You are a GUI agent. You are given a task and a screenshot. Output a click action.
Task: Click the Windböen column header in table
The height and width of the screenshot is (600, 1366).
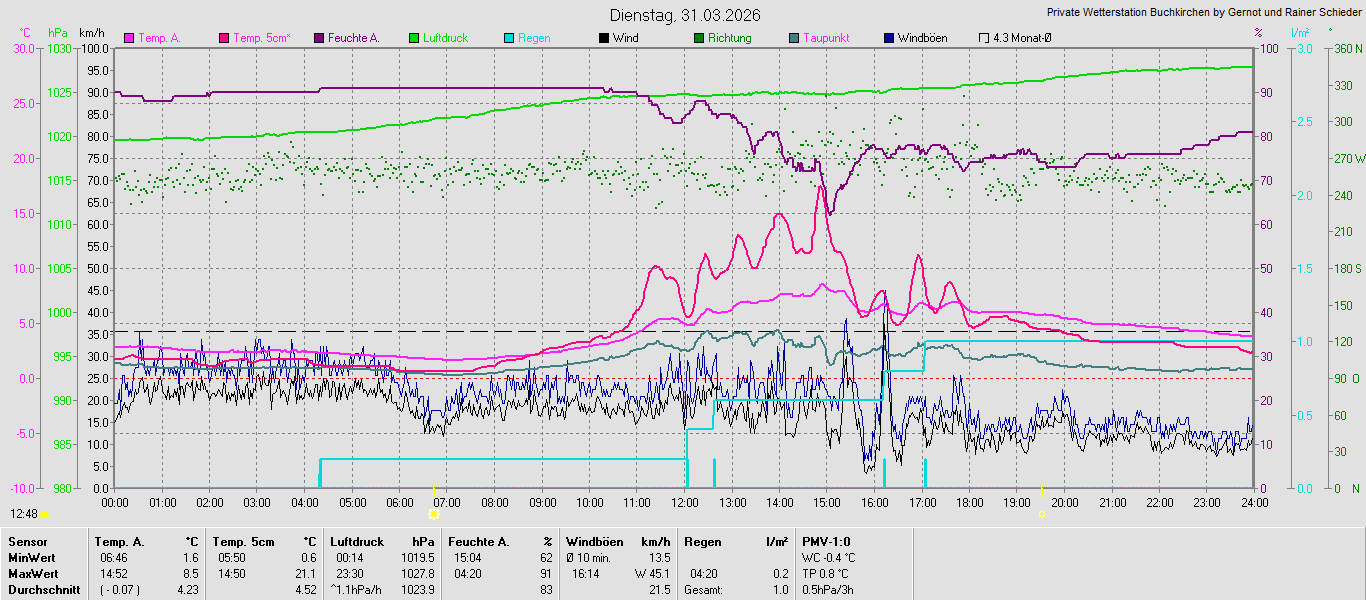[595, 541]
